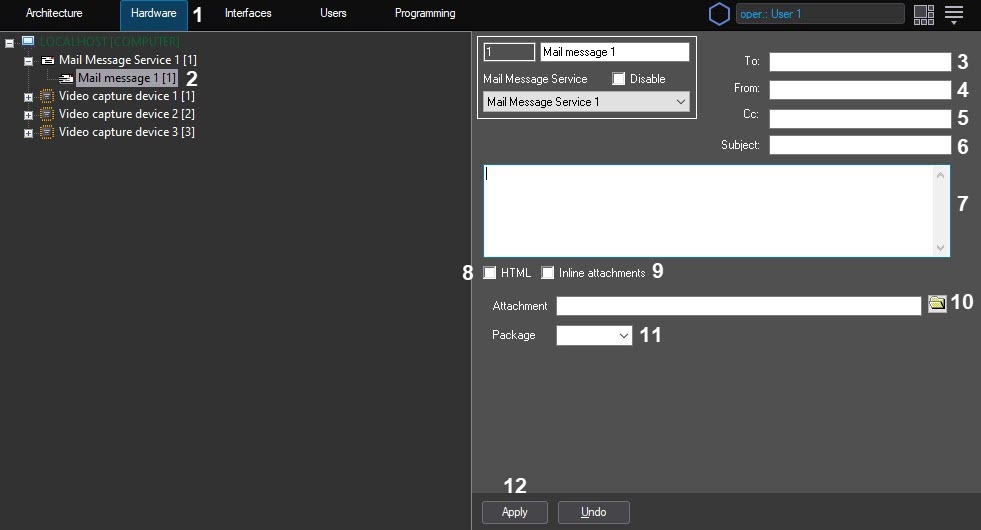Enable the HTML checkbox
The width and height of the screenshot is (981, 530).
[490, 273]
